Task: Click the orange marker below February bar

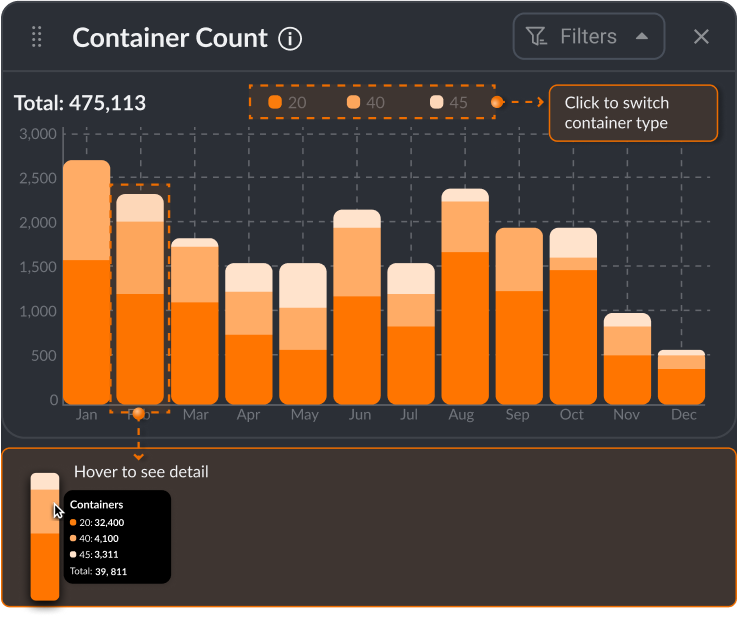Action: click(x=139, y=413)
